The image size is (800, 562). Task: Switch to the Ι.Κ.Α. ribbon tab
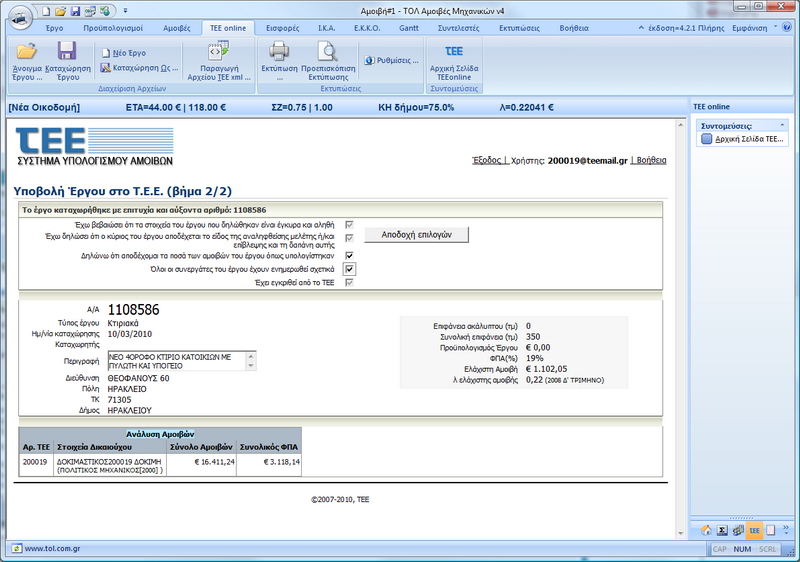325,28
